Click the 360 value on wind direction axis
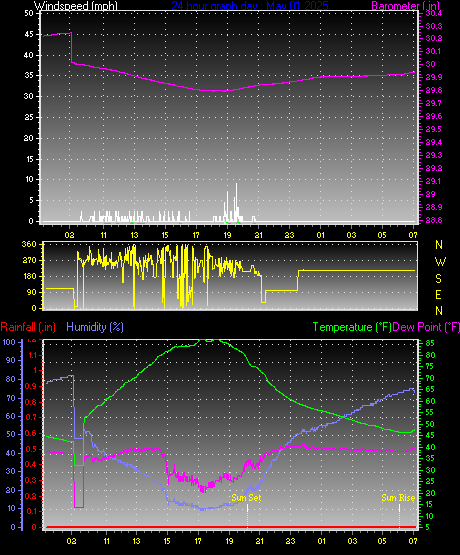Viewport: 460px width, 555px height. pos(29,244)
